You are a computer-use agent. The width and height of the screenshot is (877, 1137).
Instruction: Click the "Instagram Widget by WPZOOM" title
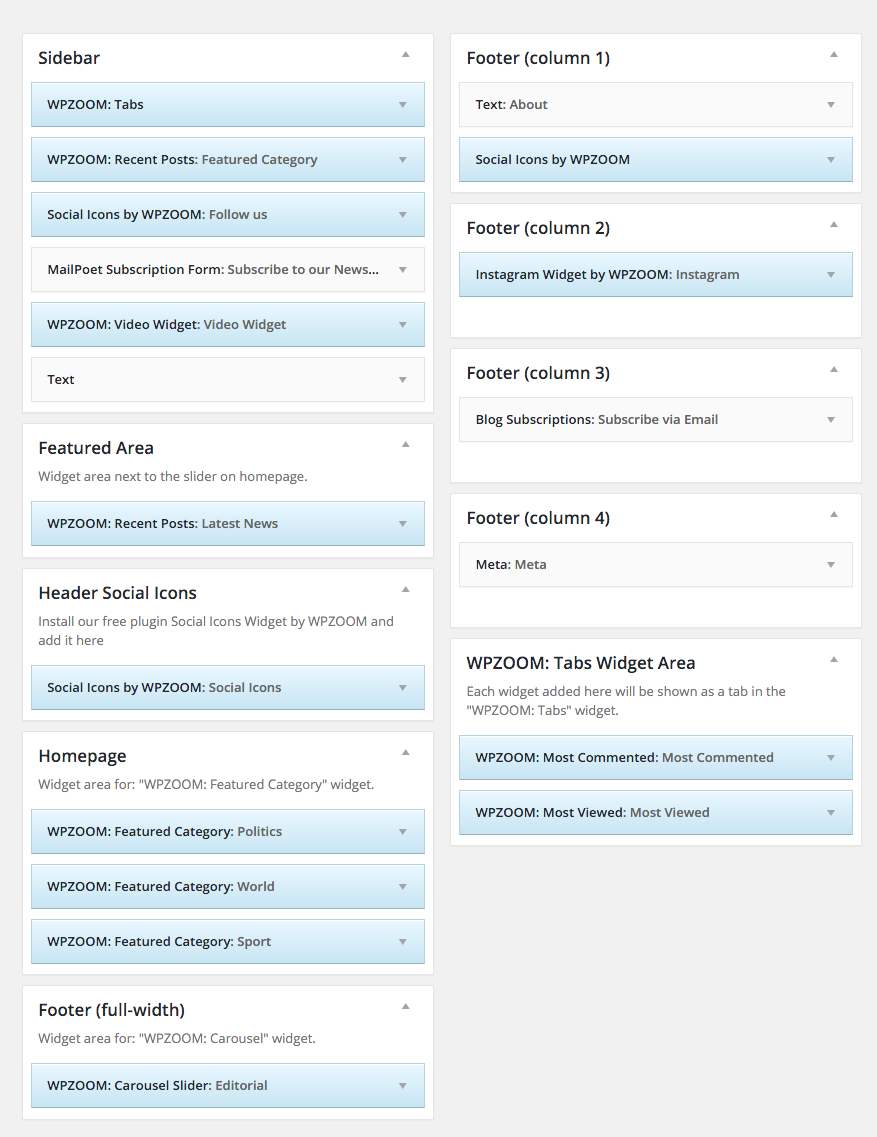(608, 275)
